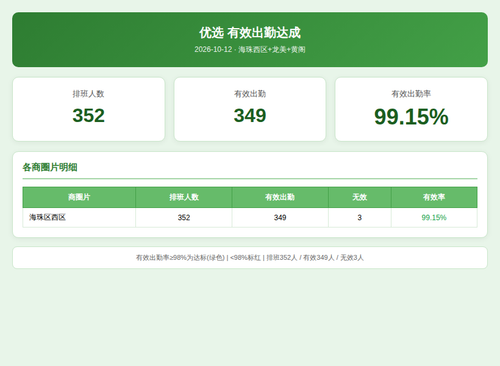Click the title '优选 有效出勤达成'

click(x=250, y=33)
